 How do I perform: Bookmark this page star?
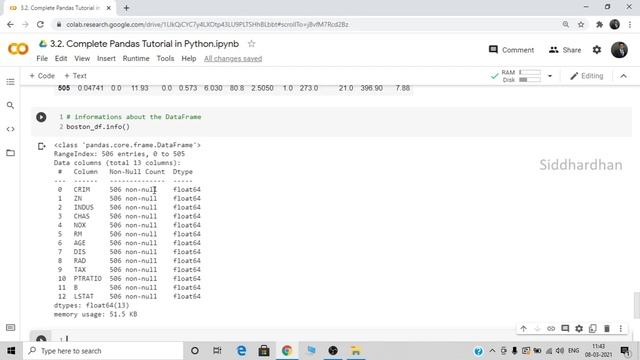tap(581, 24)
